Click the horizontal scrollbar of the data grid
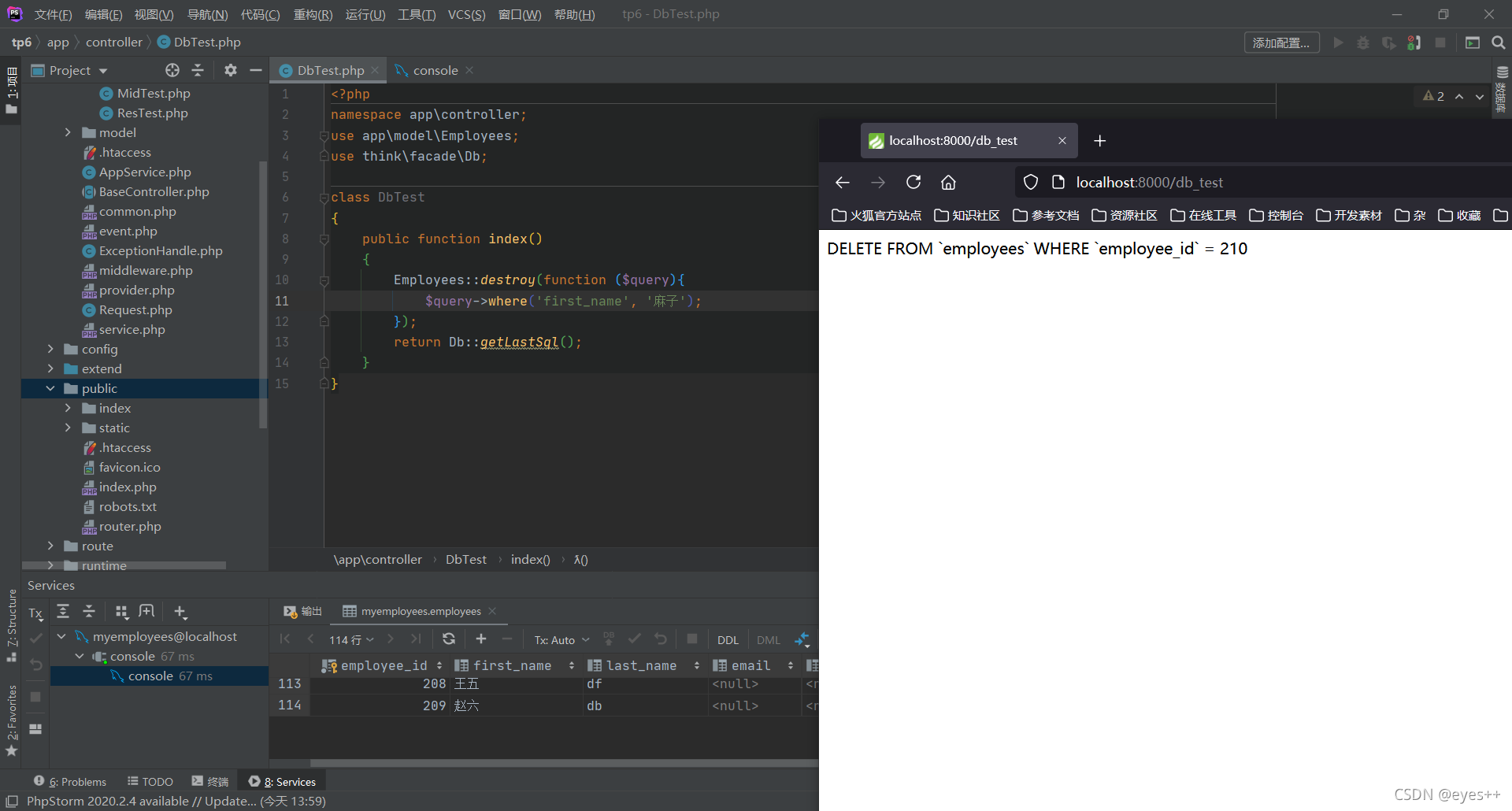1512x811 pixels. (564, 762)
